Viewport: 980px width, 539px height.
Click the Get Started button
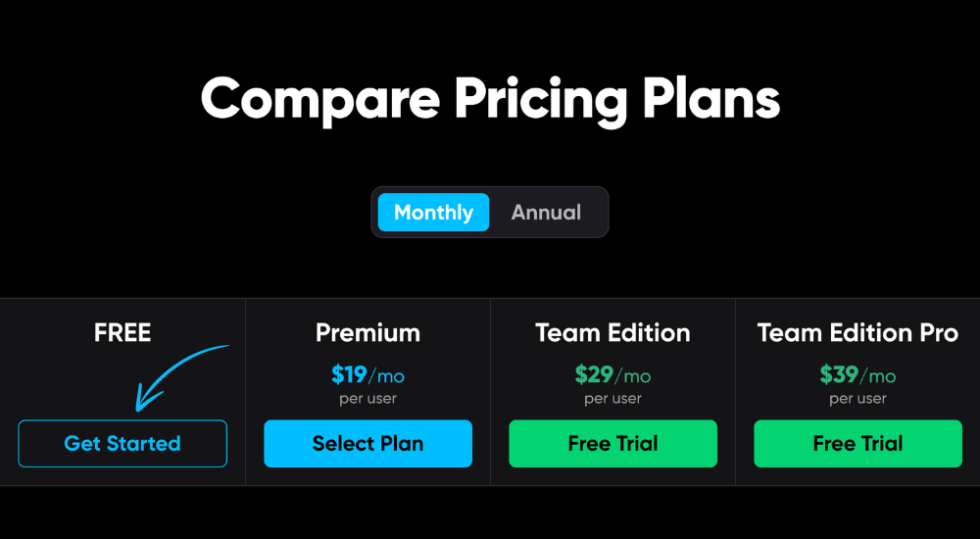click(122, 443)
